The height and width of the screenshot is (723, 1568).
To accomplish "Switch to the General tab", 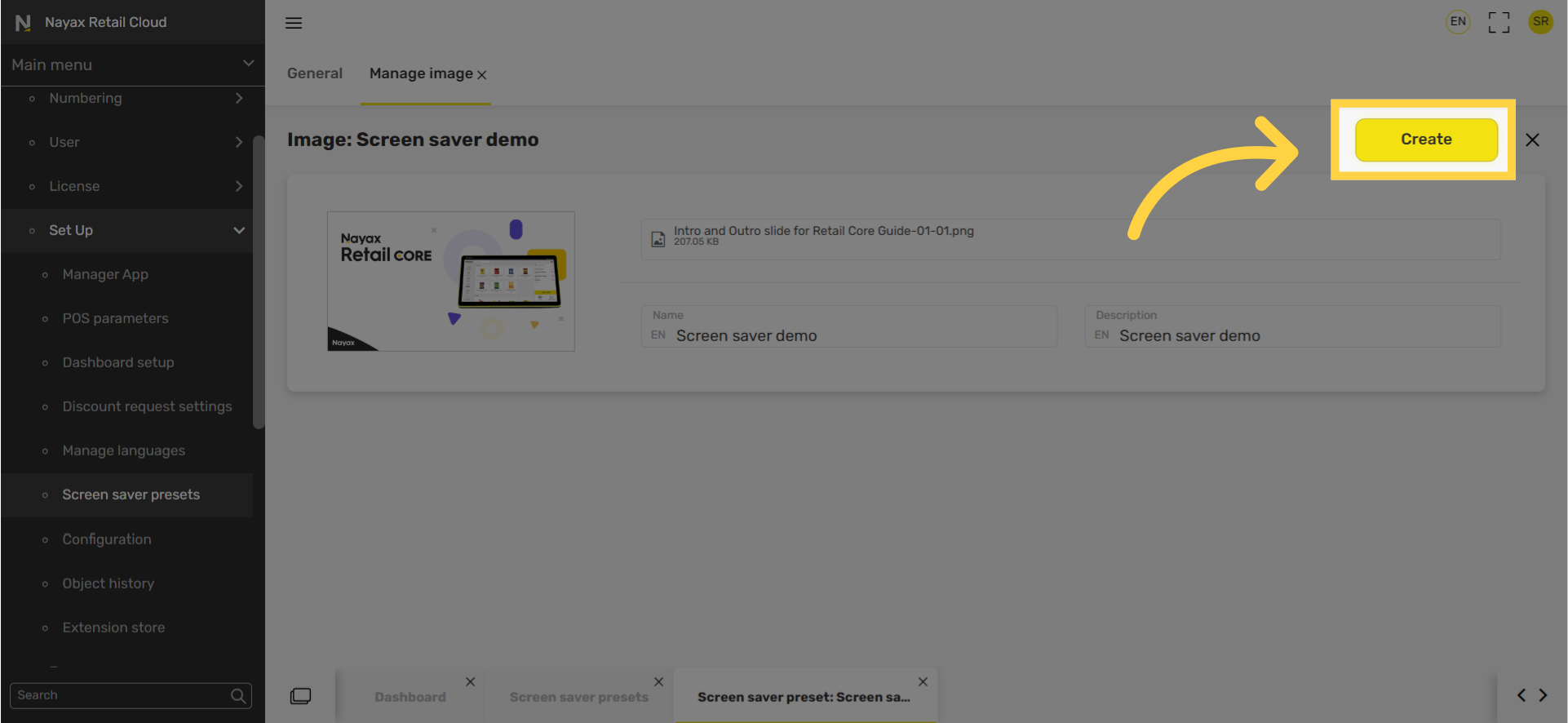I will point(315,73).
